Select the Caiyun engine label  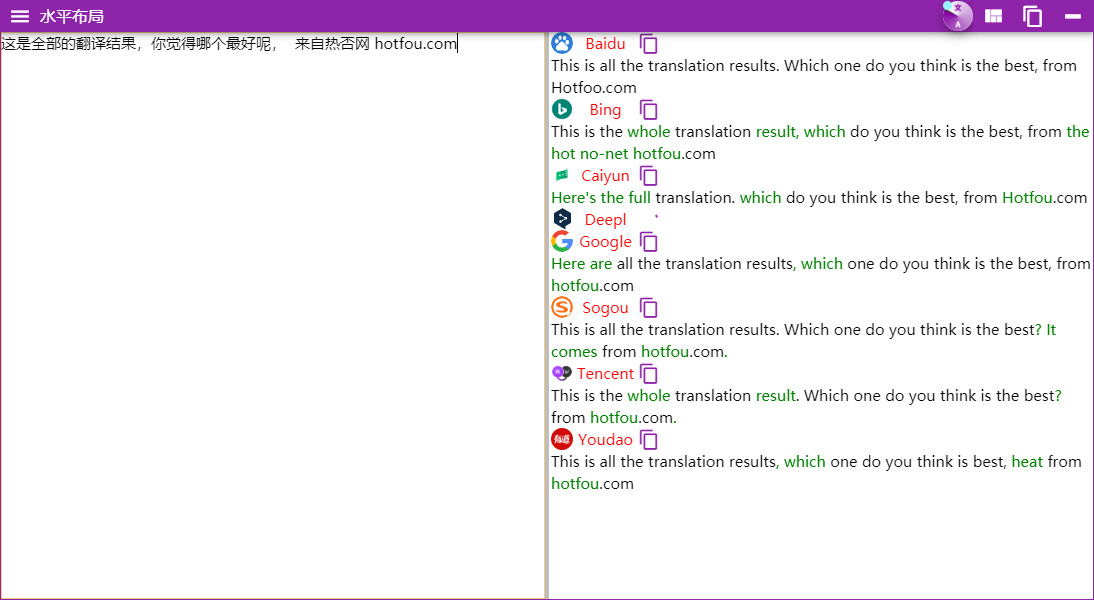(605, 176)
